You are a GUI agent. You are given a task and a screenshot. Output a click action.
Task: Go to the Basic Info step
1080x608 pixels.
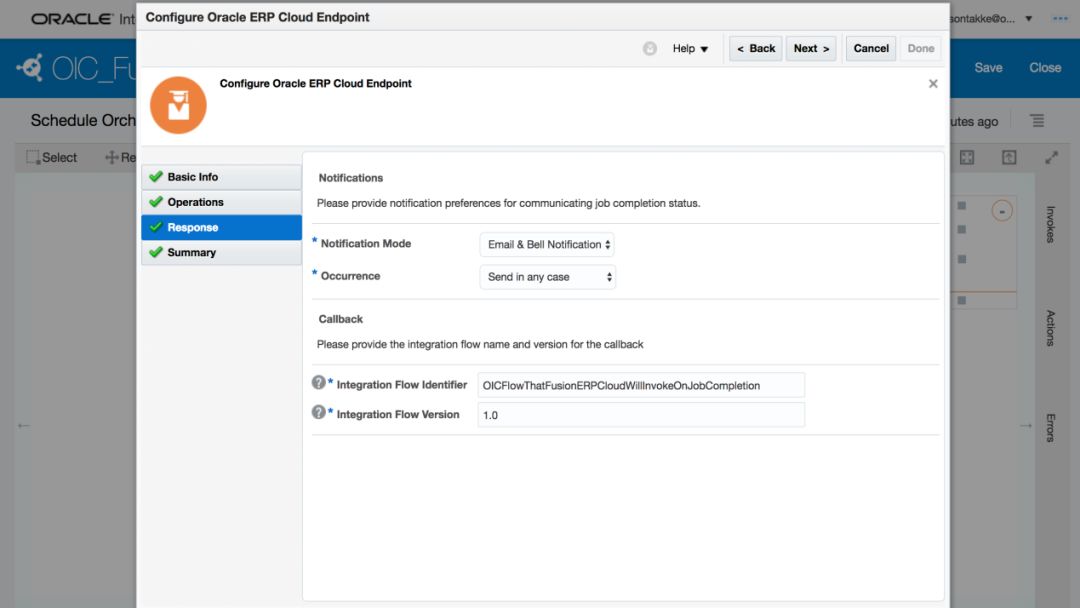[221, 177]
